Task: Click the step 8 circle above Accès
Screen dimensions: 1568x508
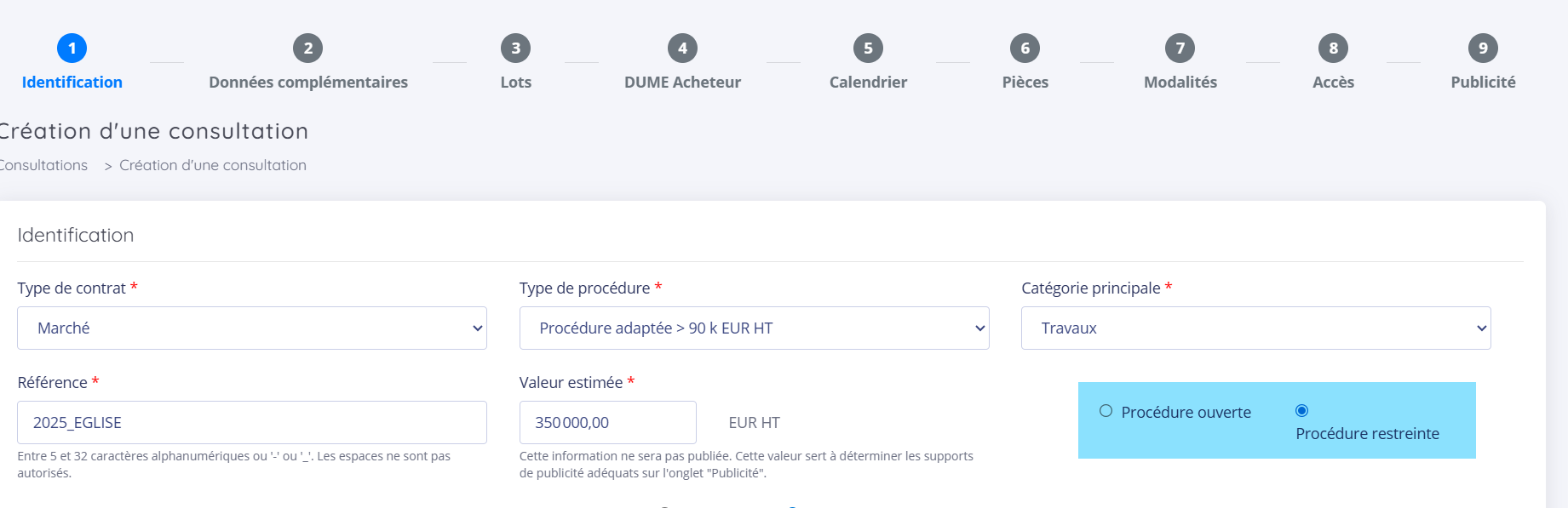Action: pos(1333,49)
